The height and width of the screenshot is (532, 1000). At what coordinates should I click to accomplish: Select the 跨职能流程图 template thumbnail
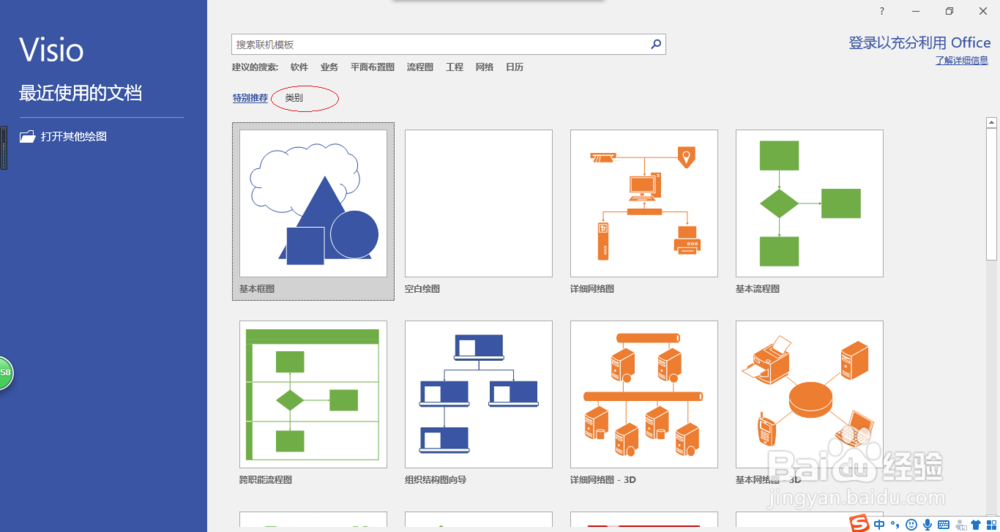click(x=313, y=394)
